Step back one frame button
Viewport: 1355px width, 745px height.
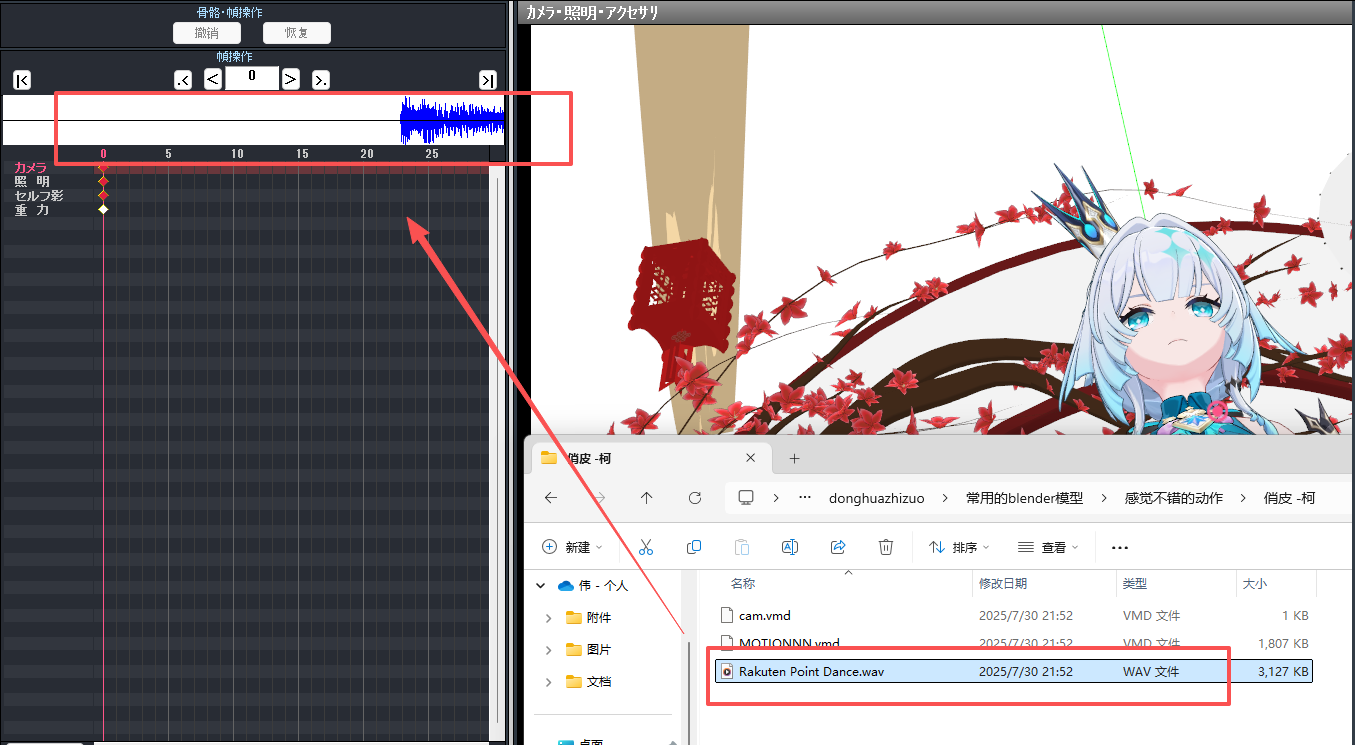tap(213, 79)
